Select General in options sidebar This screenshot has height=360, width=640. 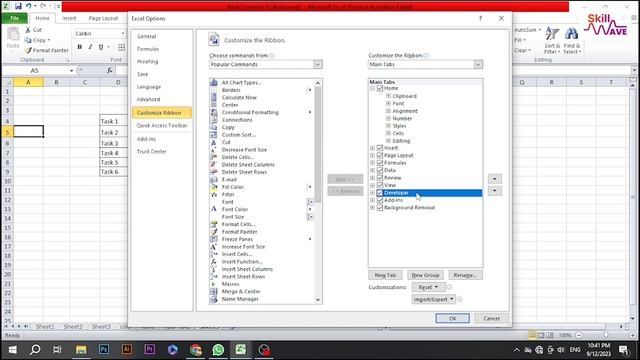point(147,36)
